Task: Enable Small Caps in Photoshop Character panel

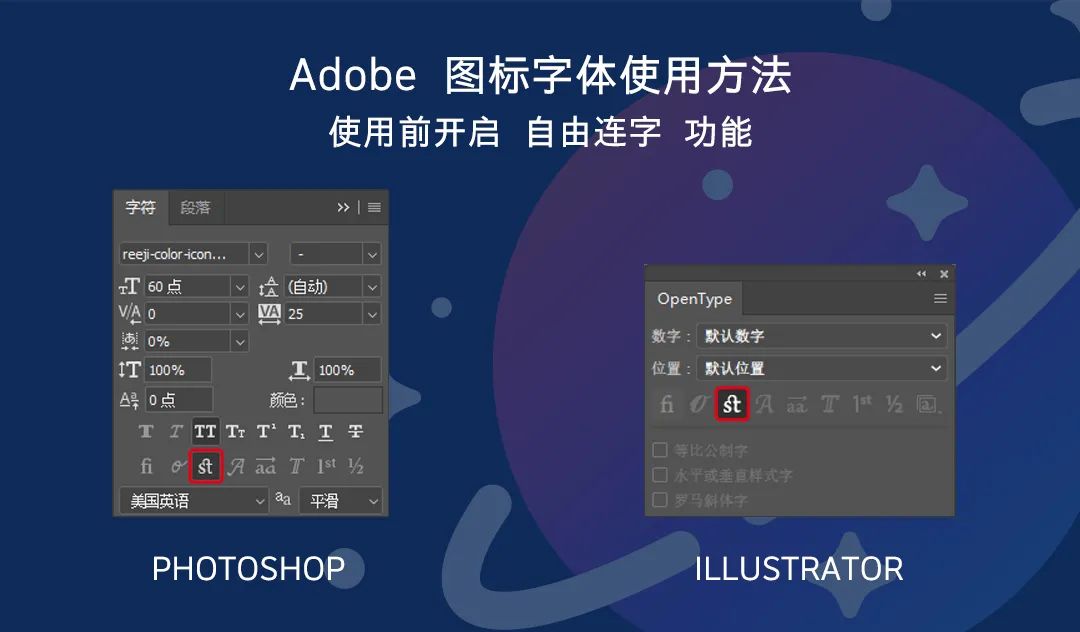Action: point(236,432)
